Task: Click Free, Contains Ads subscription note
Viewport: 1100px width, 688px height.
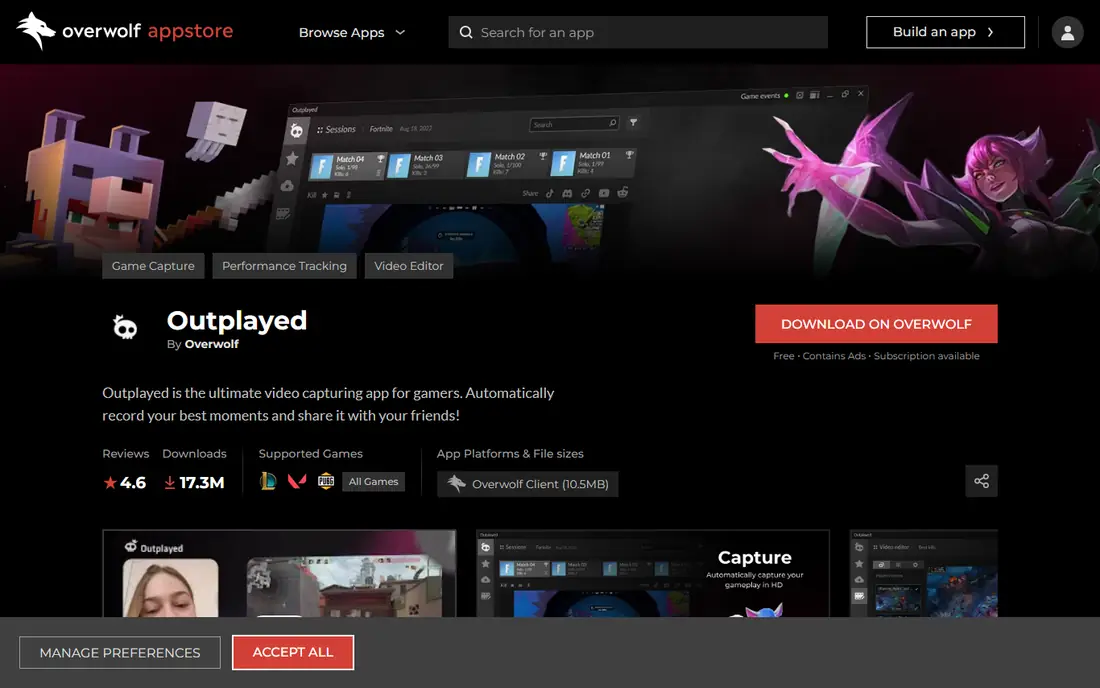Action: [x=876, y=356]
